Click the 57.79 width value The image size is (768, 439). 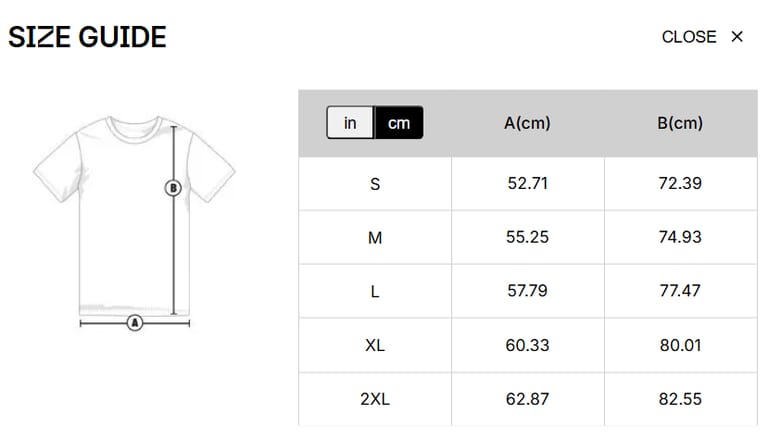[527, 291]
